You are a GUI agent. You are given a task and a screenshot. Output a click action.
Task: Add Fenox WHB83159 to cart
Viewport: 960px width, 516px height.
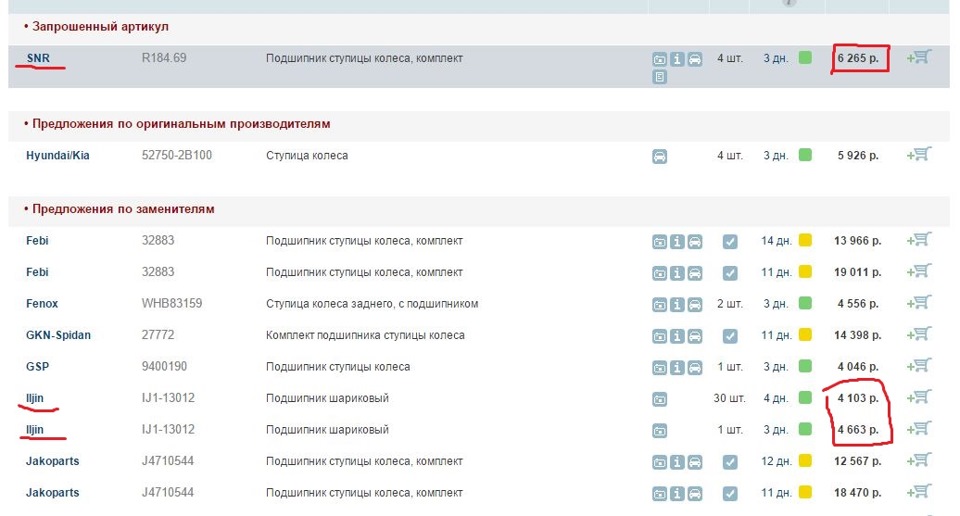pyautogui.click(x=919, y=302)
